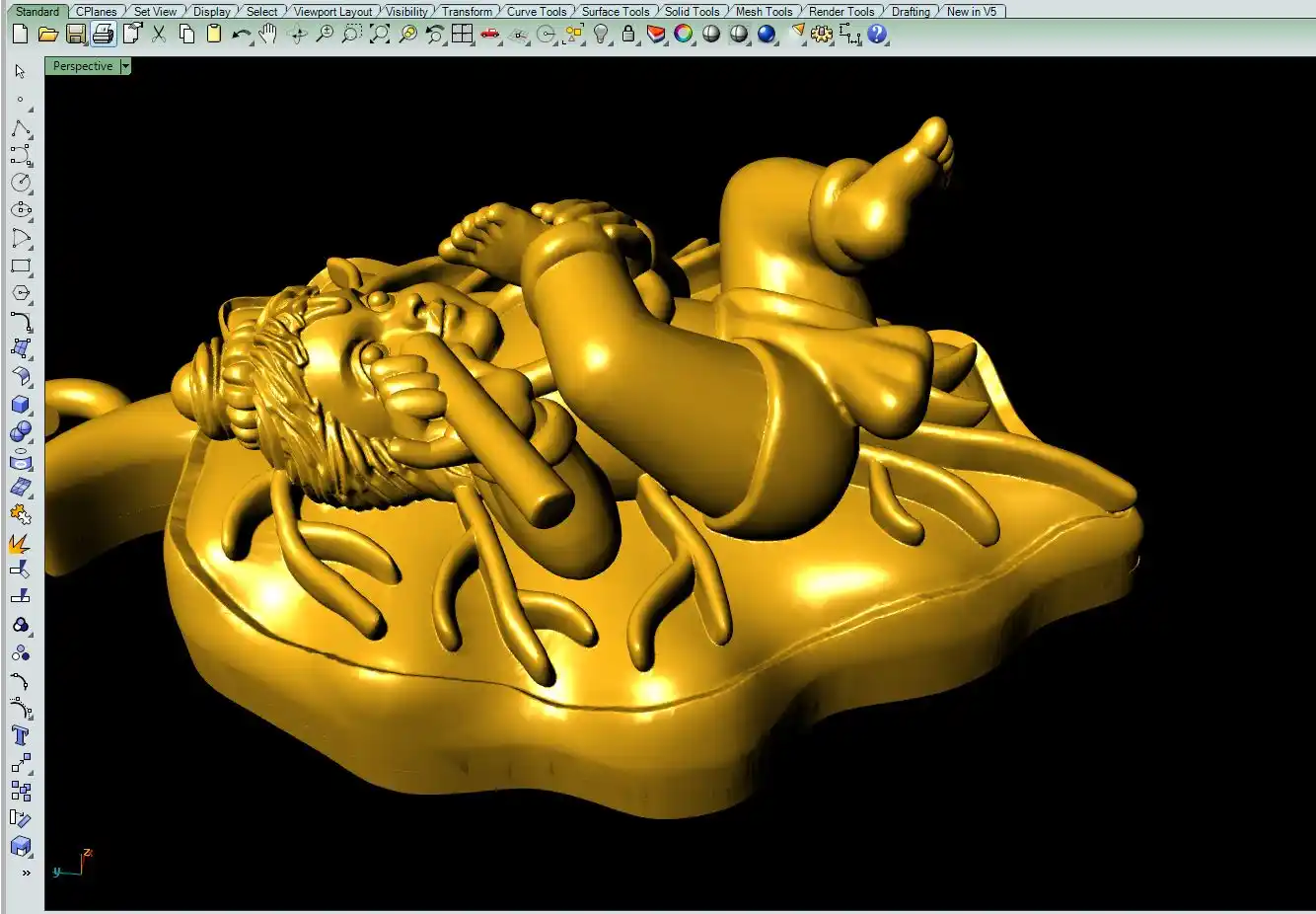Viewport: 1316px width, 914px height.
Task: Select the Text object tool
Action: coord(21,736)
